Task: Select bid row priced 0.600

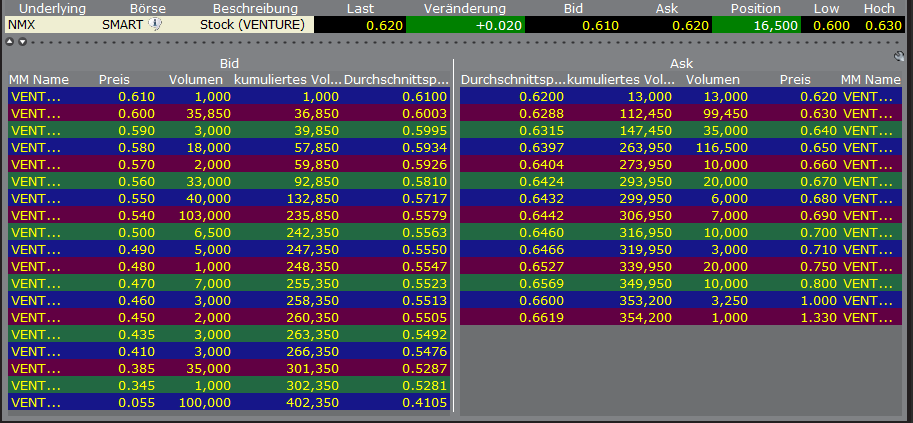Action: (x=229, y=114)
